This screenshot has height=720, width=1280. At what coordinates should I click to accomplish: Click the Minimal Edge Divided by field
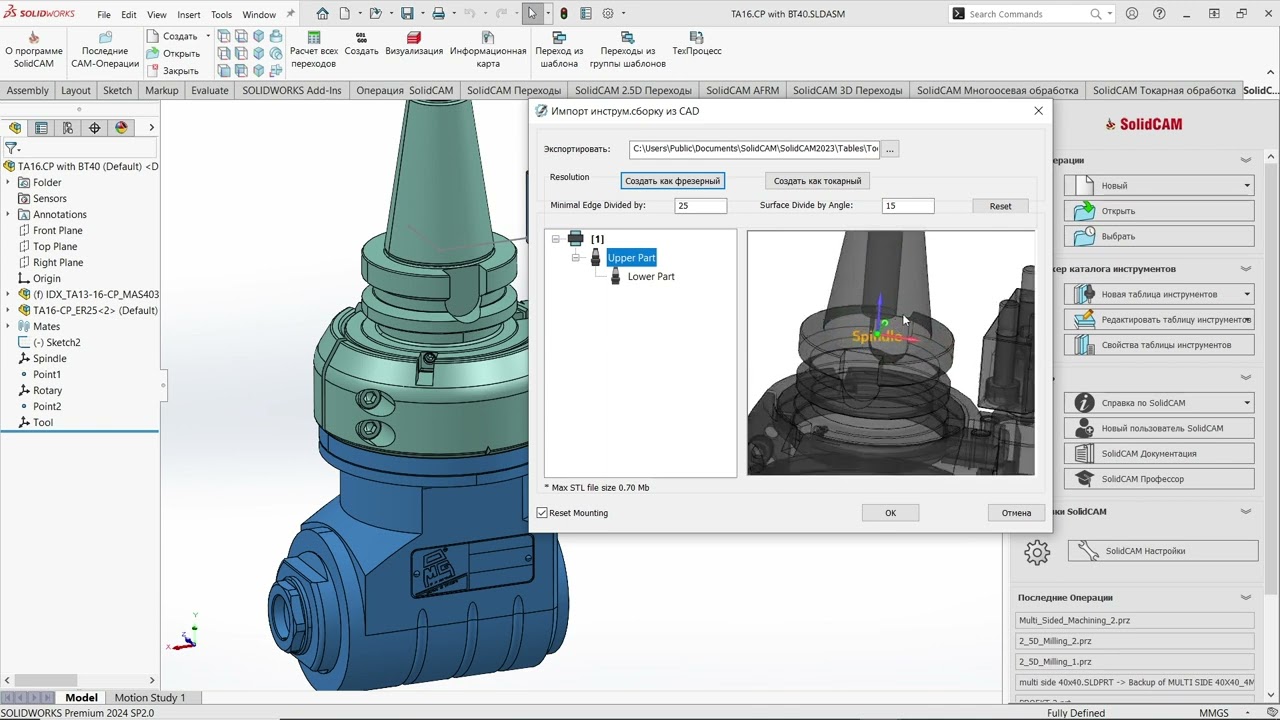click(x=700, y=206)
